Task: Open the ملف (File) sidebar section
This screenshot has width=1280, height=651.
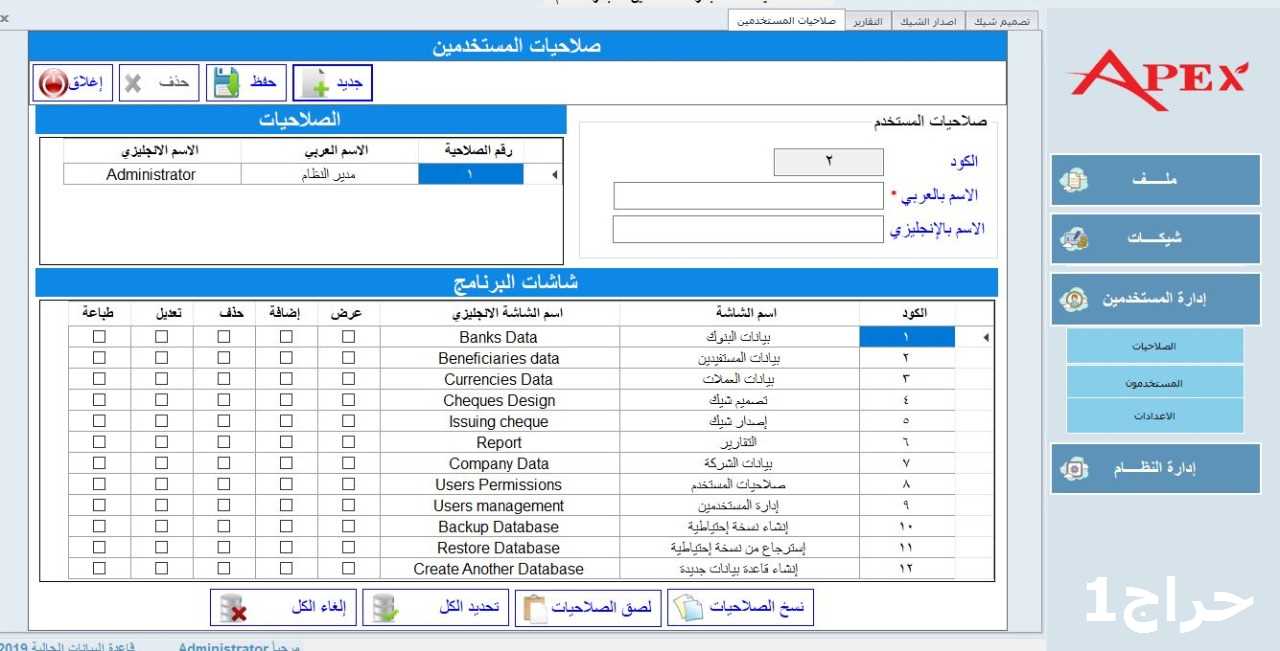Action: click(x=1155, y=180)
